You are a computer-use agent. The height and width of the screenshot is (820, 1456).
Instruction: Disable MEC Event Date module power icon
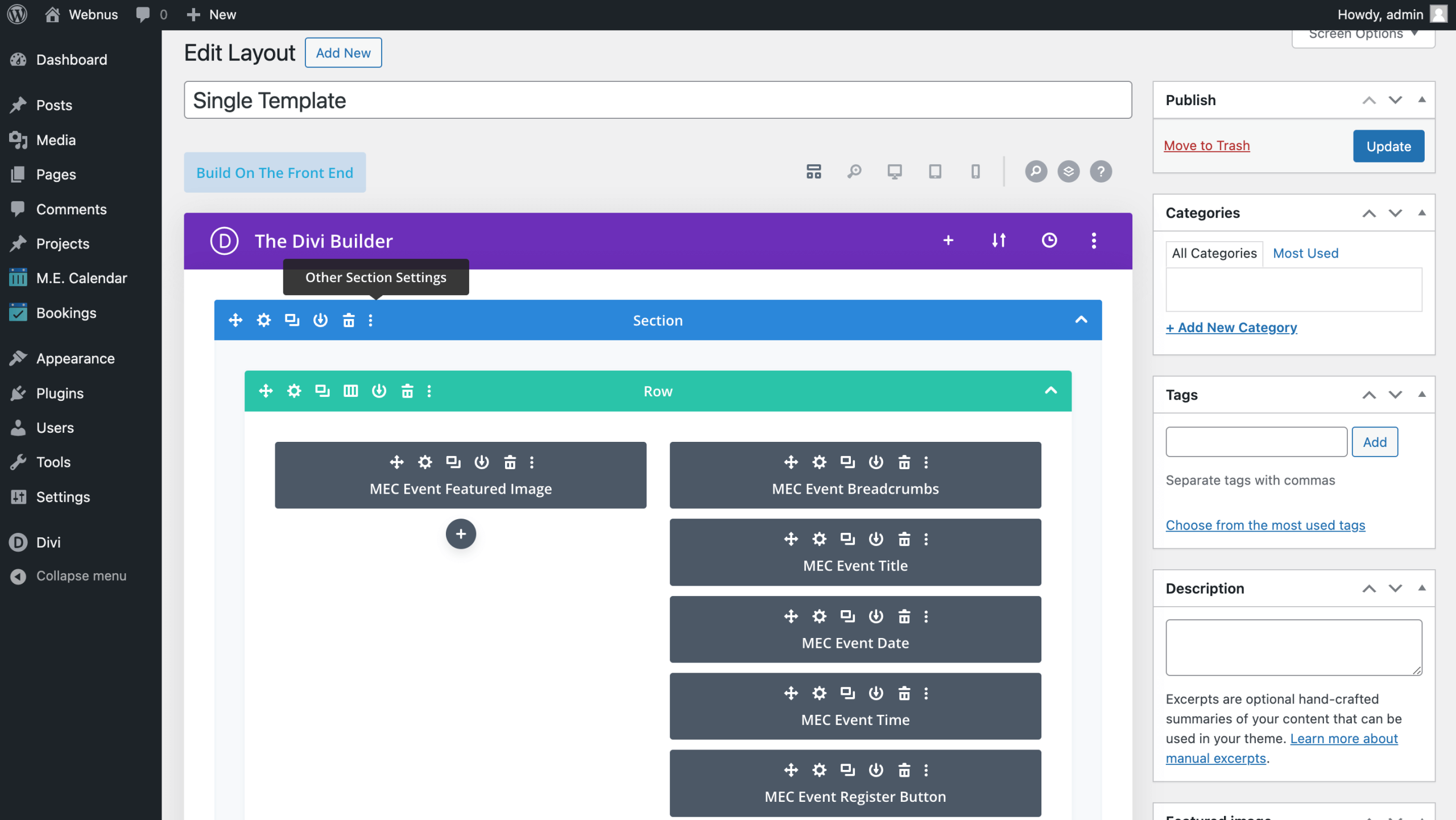[876, 616]
